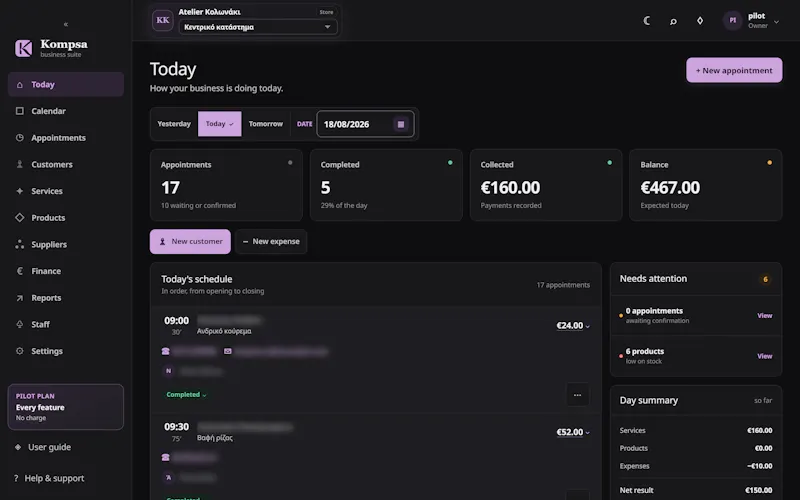
Task: Click the Pilot Plan Every feature card
Action: tap(66, 407)
